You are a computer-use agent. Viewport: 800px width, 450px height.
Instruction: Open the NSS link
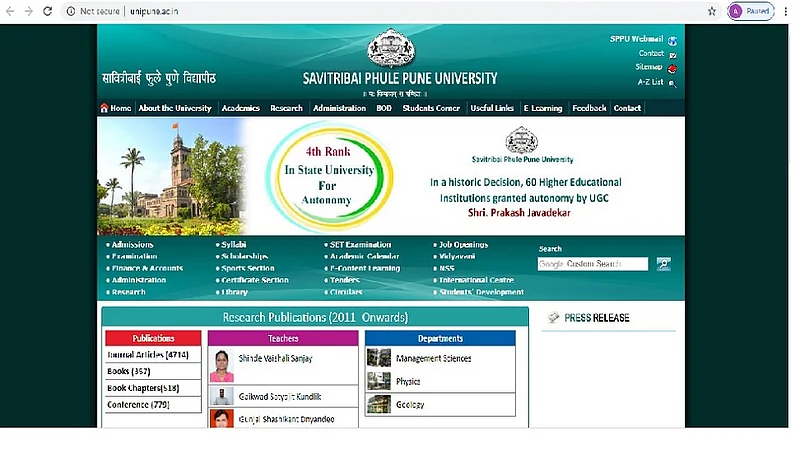(446, 268)
